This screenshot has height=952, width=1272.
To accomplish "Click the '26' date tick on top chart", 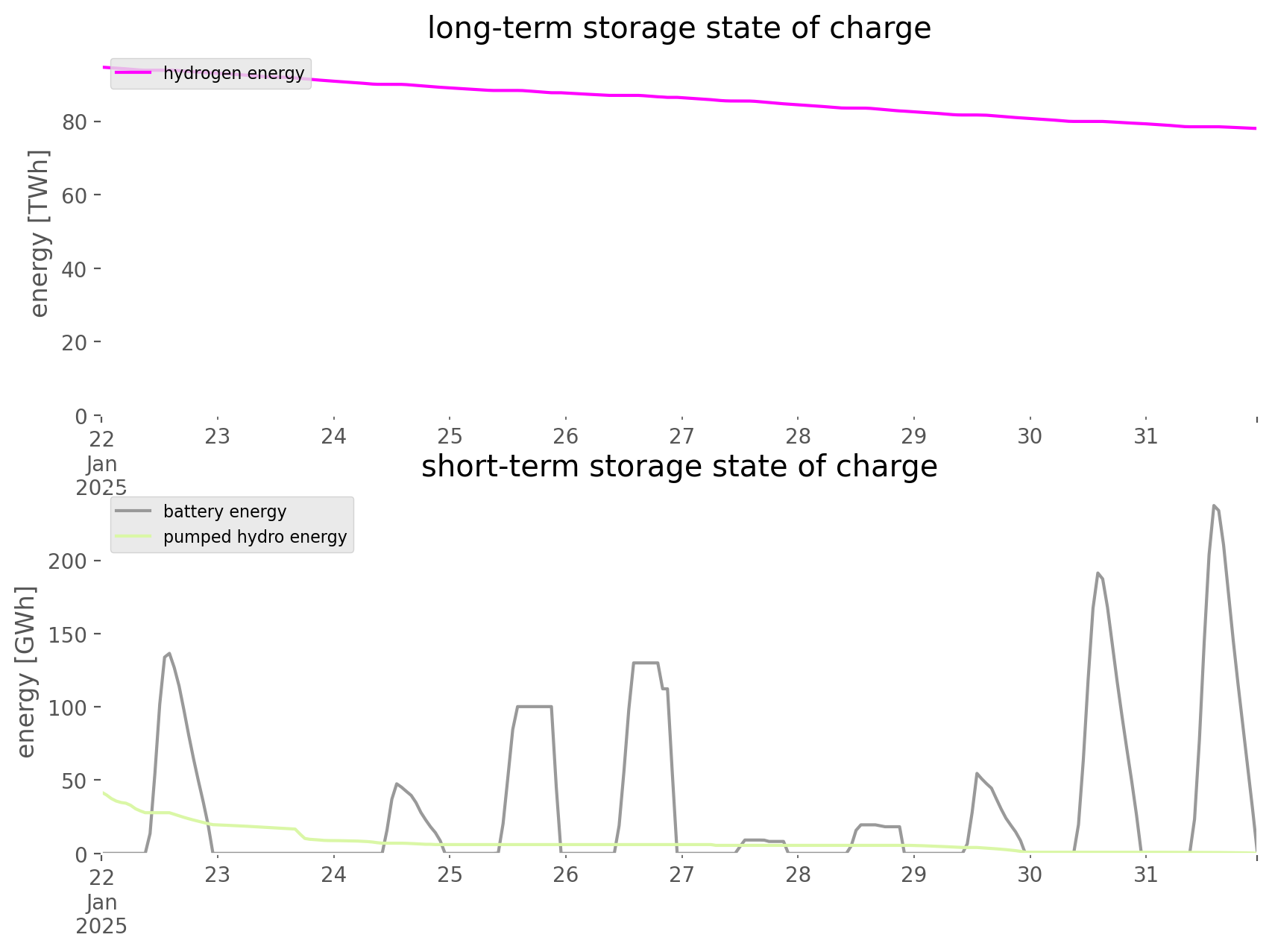I will [x=566, y=437].
